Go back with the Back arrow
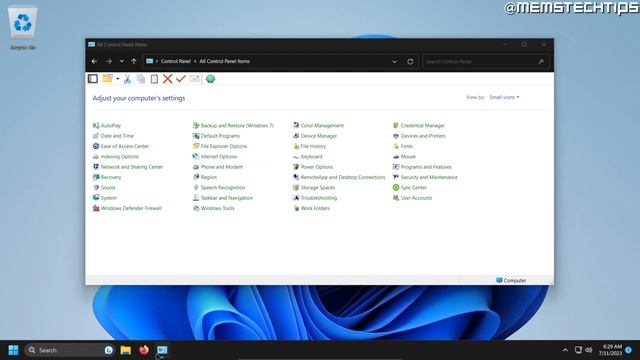 tap(95, 61)
